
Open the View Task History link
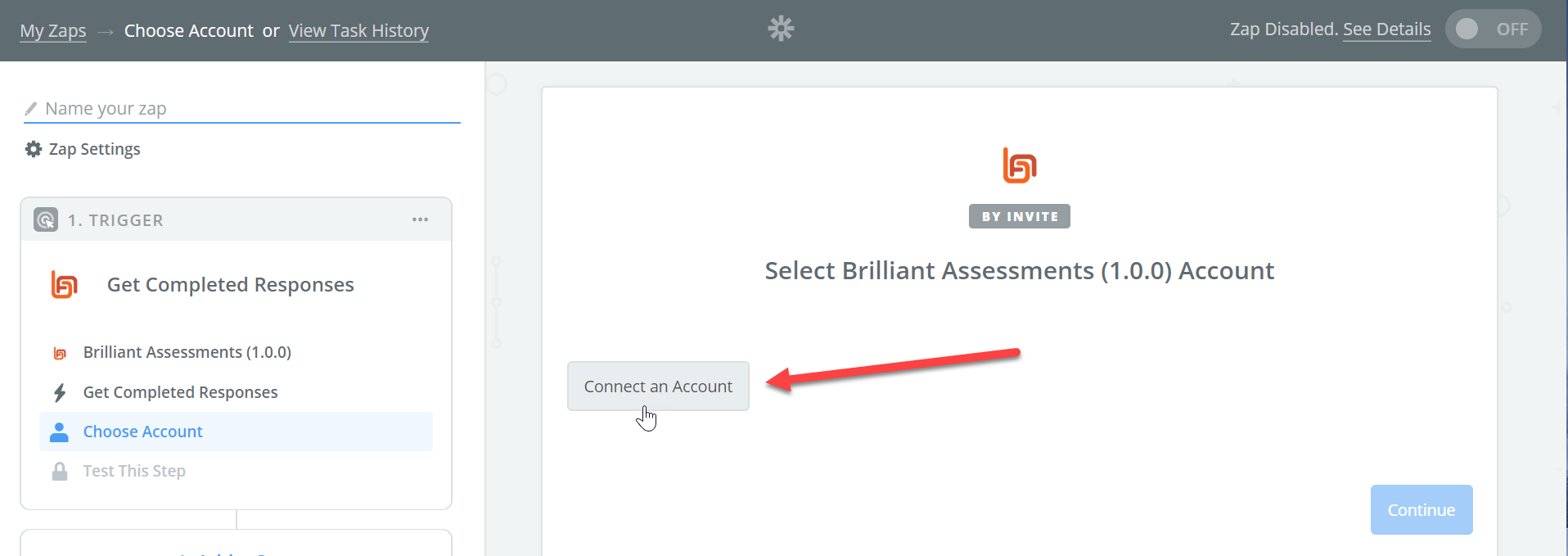point(358,31)
